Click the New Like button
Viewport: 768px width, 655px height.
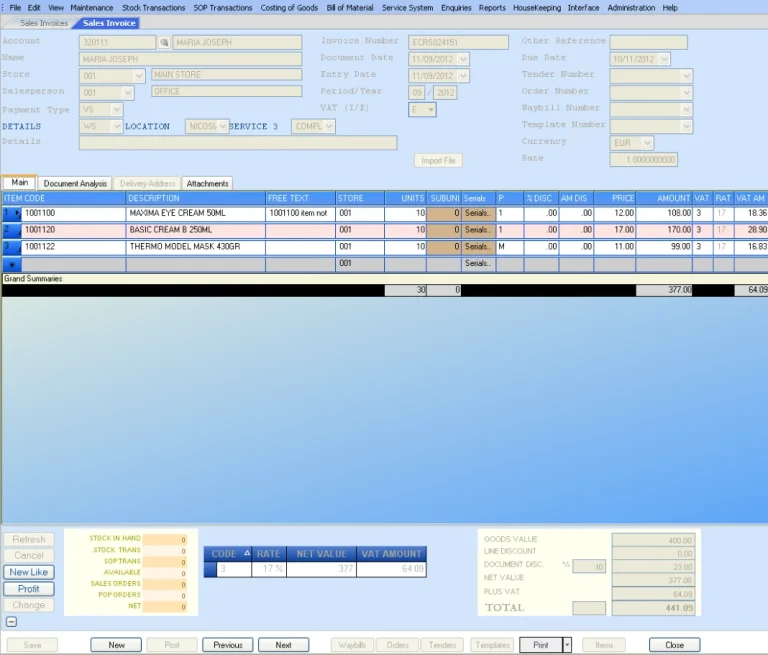pyautogui.click(x=28, y=572)
